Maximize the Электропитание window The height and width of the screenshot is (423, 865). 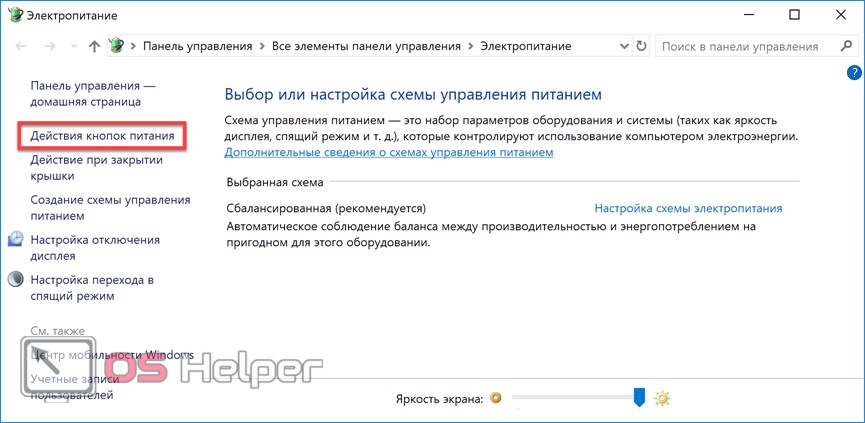[794, 15]
